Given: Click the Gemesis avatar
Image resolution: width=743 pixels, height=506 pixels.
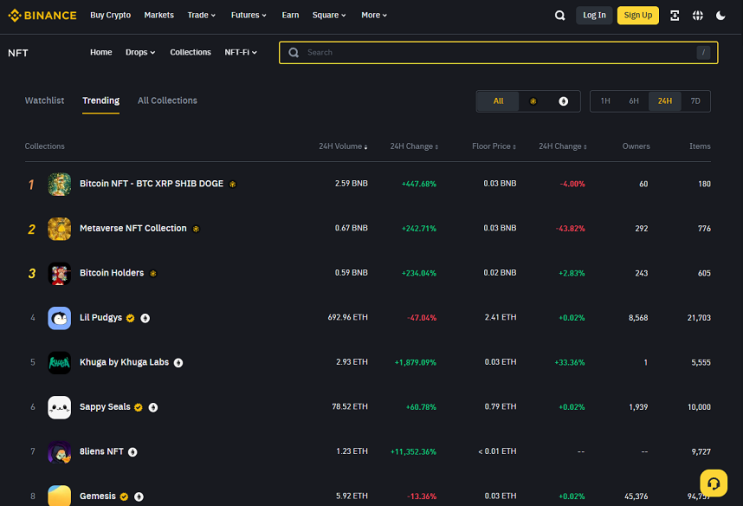Looking at the screenshot, I should click(x=59, y=496).
